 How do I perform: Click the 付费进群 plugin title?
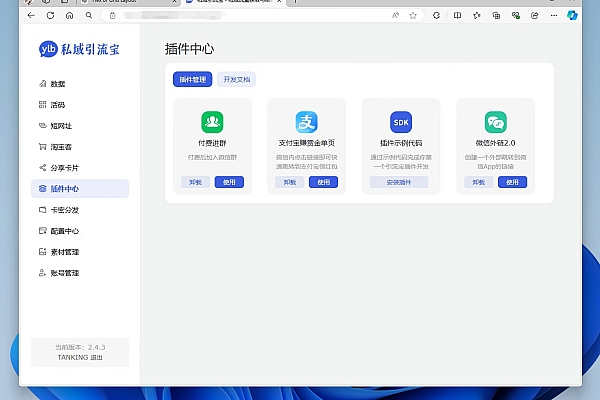[x=212, y=143]
